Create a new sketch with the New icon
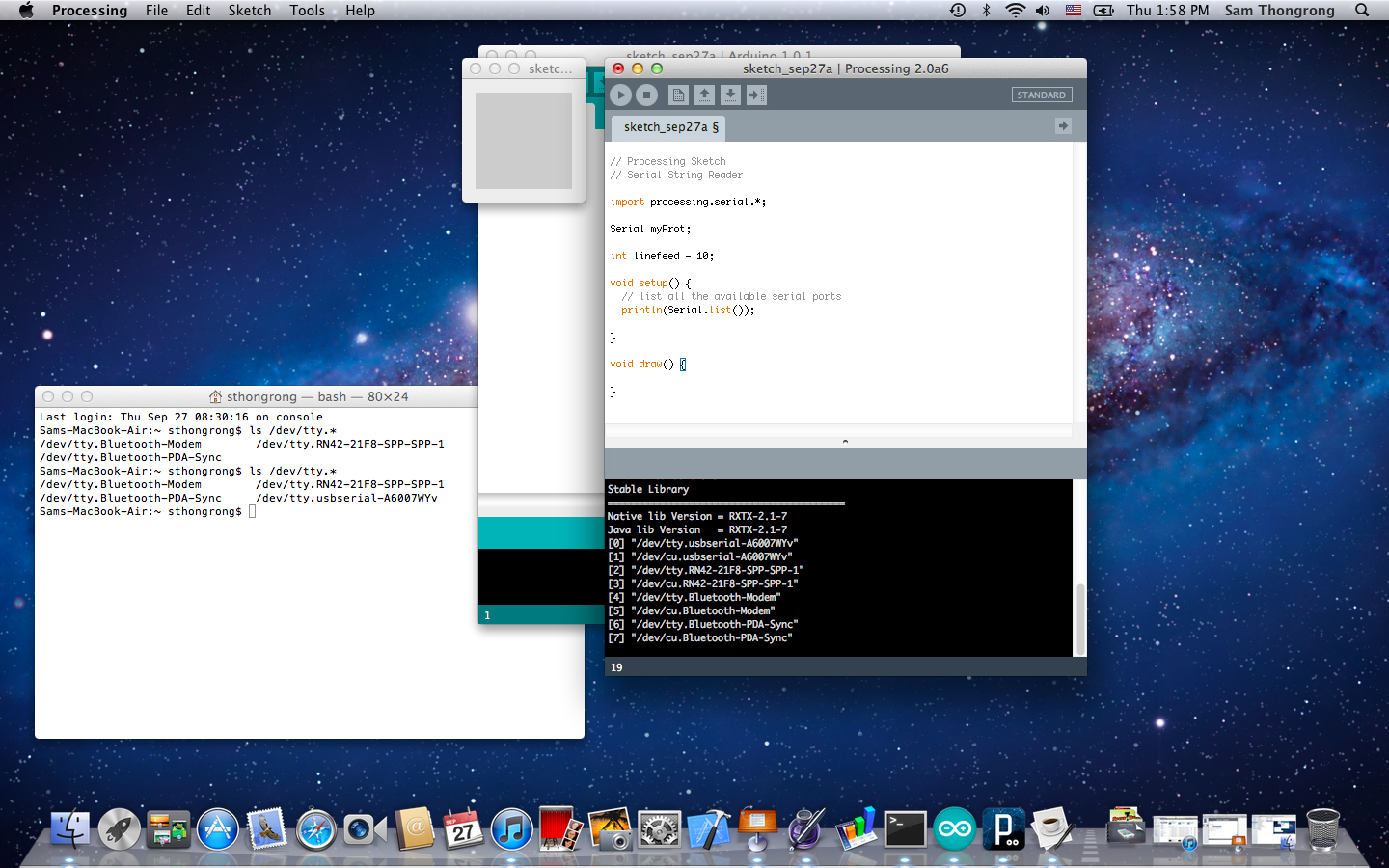Screen dimensions: 1389x868 tap(678, 95)
